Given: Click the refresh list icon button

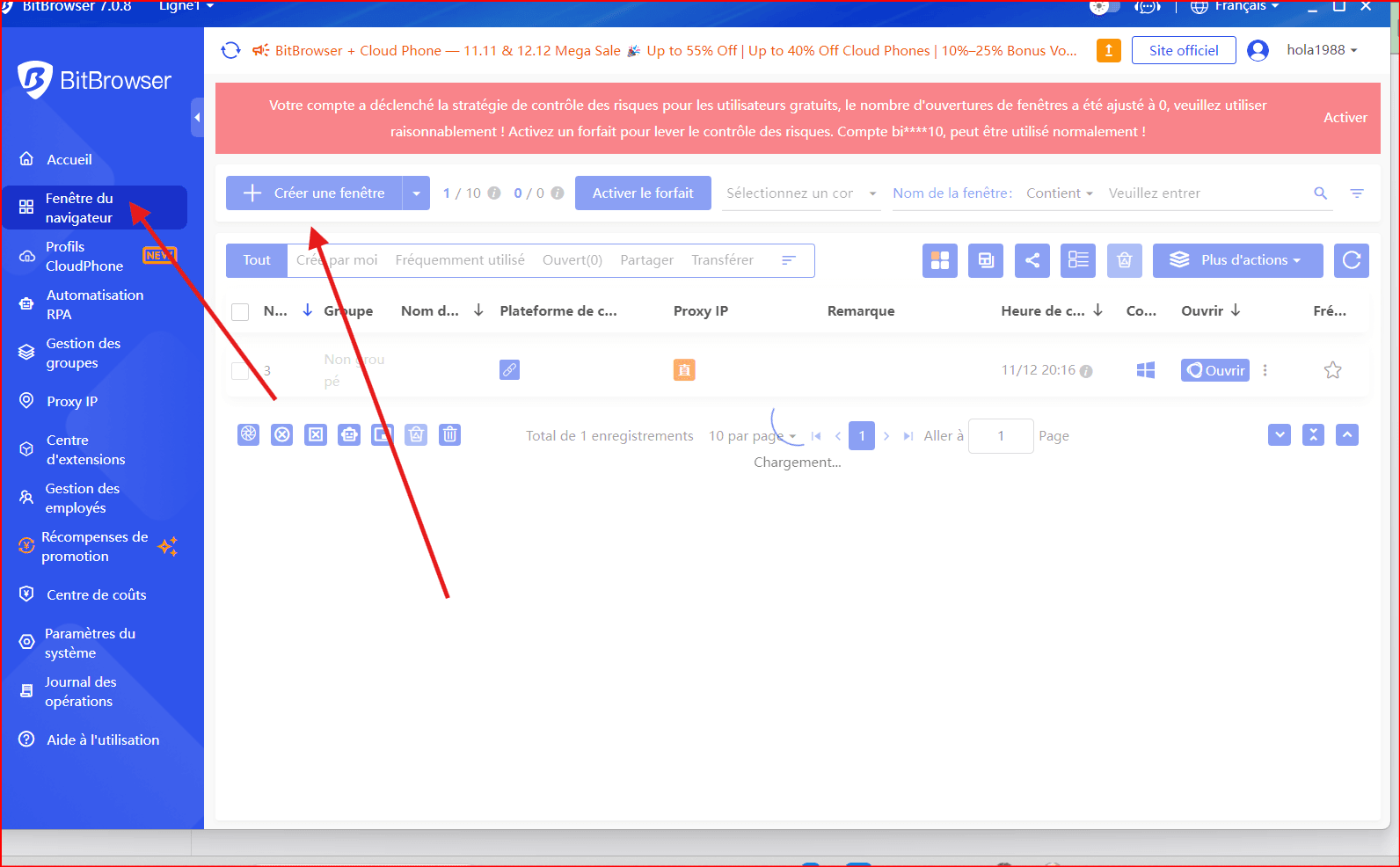Looking at the screenshot, I should [x=1351, y=260].
